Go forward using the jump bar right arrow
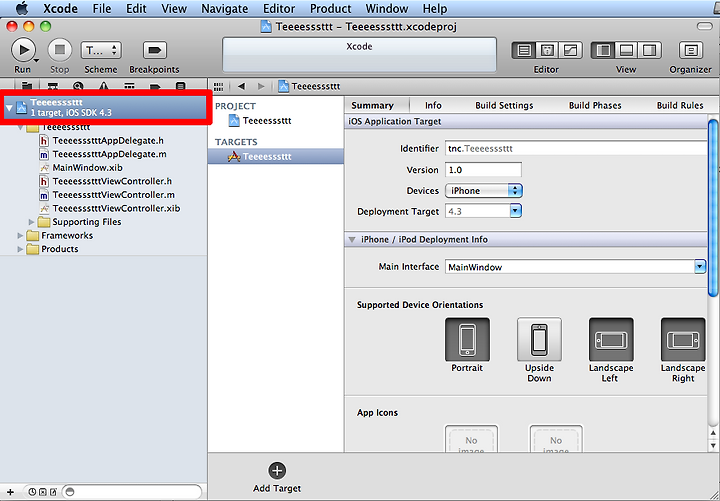Viewport: 720px width, 501px height. pyautogui.click(x=261, y=86)
